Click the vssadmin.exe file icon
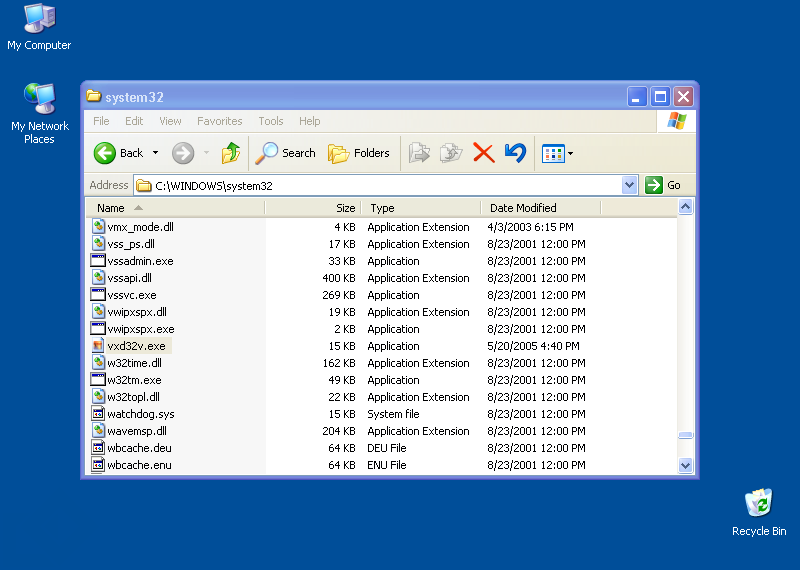 (x=98, y=261)
